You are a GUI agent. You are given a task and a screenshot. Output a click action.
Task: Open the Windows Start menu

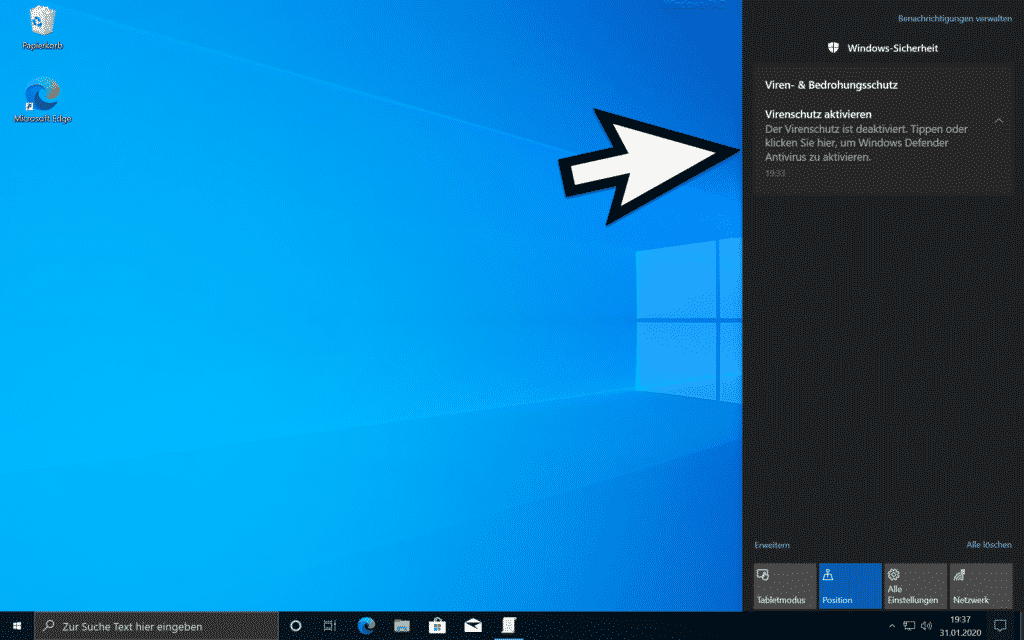pyautogui.click(x=17, y=626)
